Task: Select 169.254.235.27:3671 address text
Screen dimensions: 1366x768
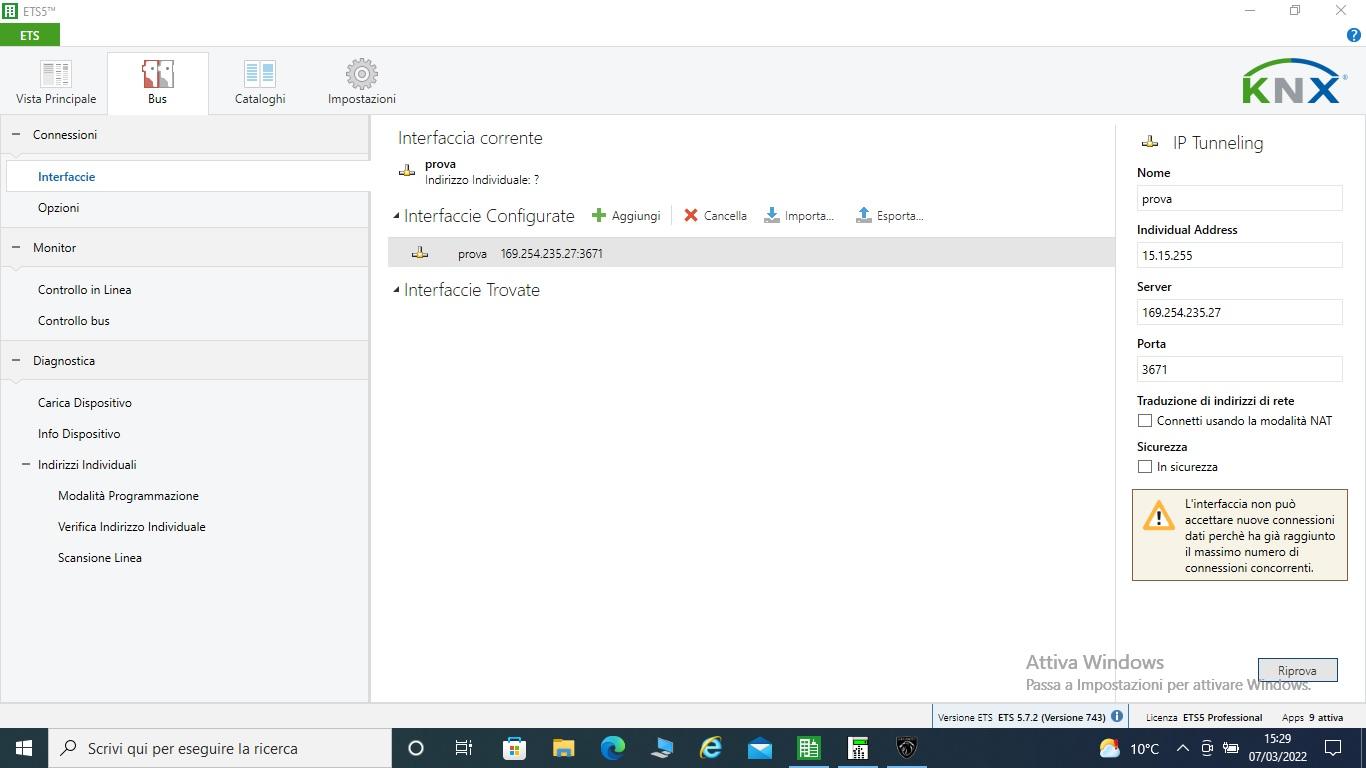Action: (x=552, y=254)
